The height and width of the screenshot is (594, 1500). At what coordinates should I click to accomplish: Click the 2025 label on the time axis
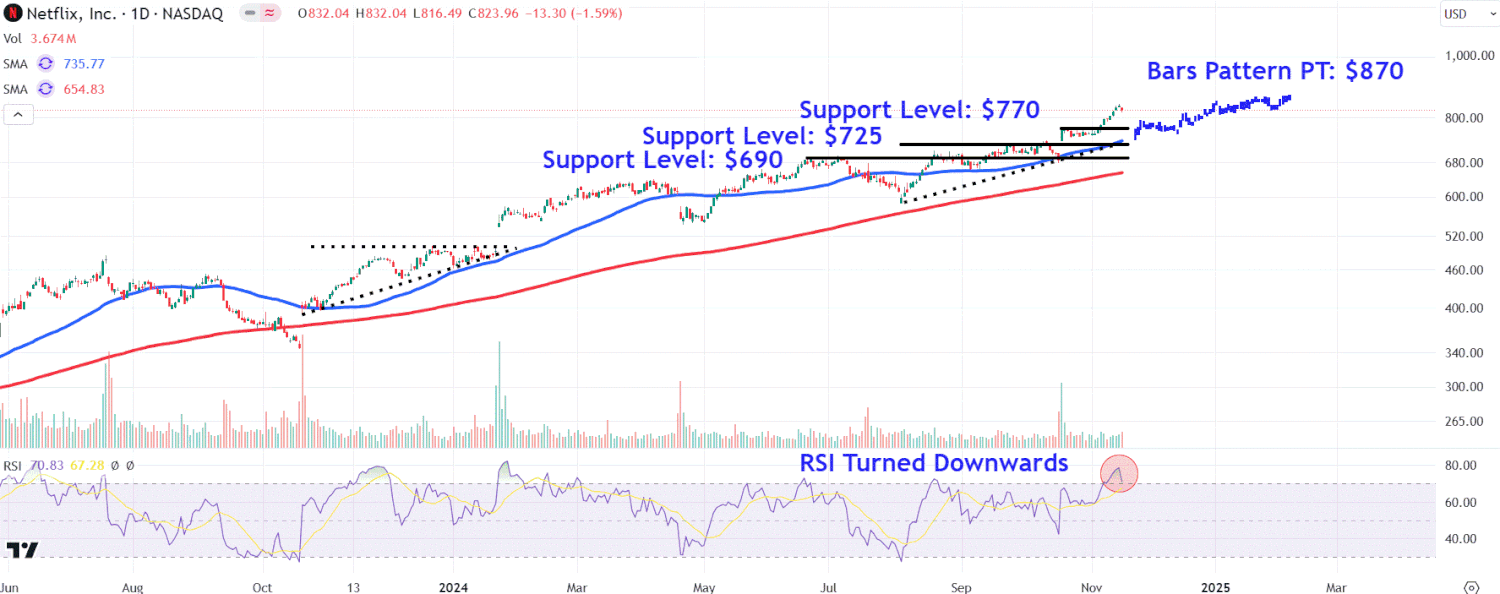pos(1214,588)
